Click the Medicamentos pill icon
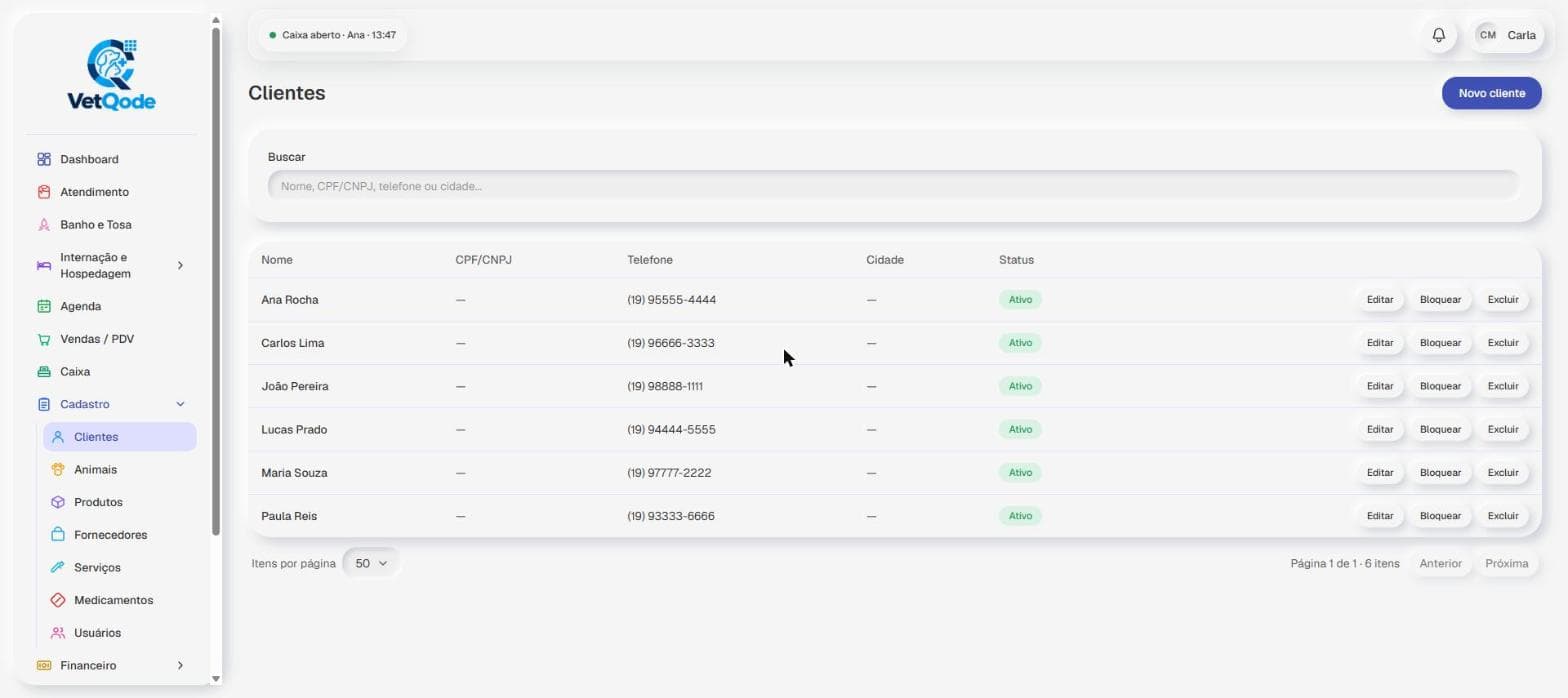The height and width of the screenshot is (698, 1568). tap(58, 600)
